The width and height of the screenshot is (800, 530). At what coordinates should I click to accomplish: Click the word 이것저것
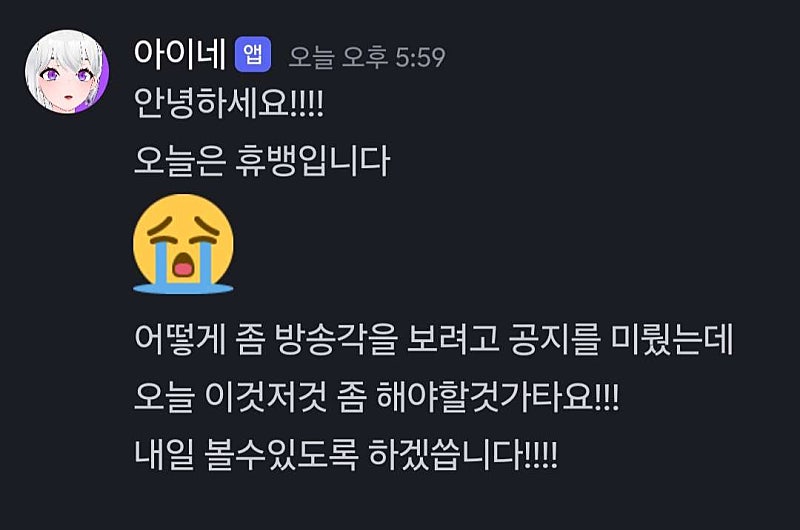pyautogui.click(x=266, y=396)
